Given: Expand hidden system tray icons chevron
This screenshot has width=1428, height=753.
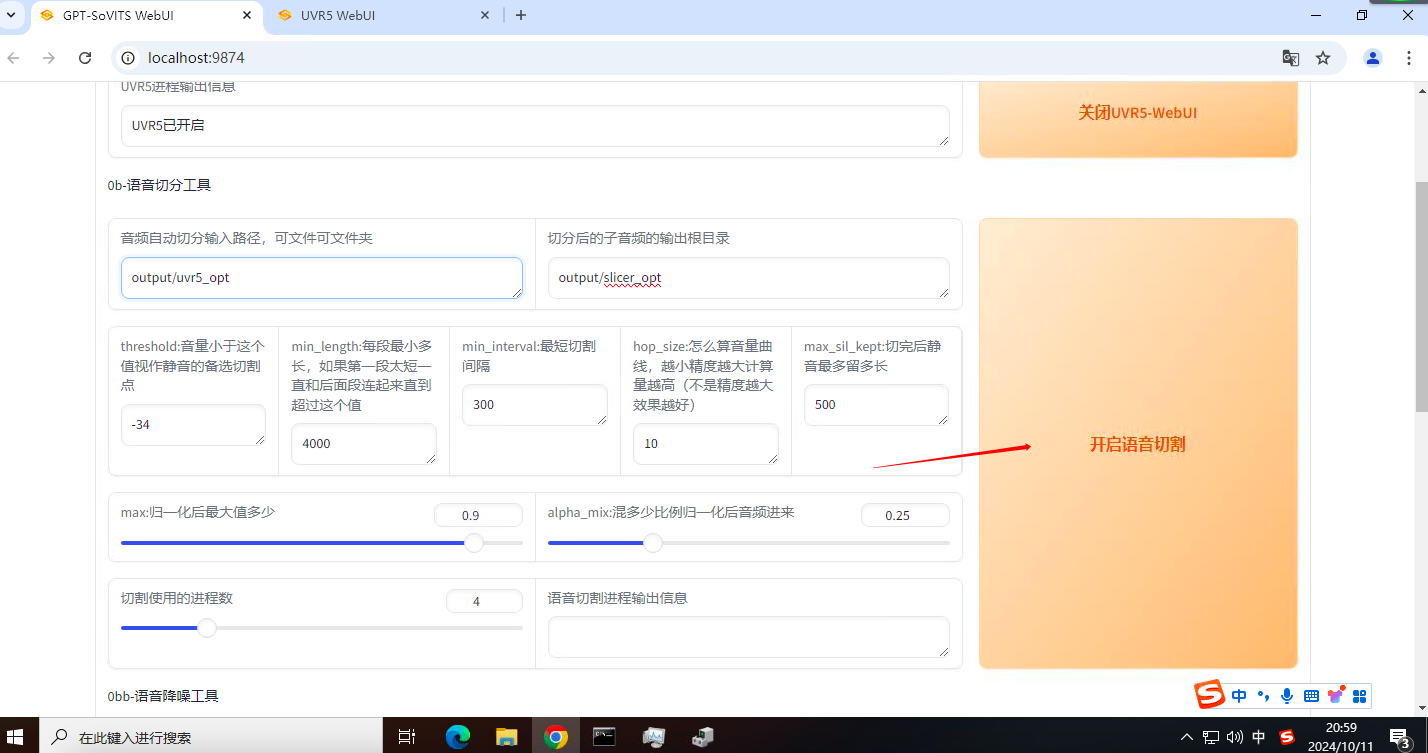Looking at the screenshot, I should pyautogui.click(x=1187, y=738).
